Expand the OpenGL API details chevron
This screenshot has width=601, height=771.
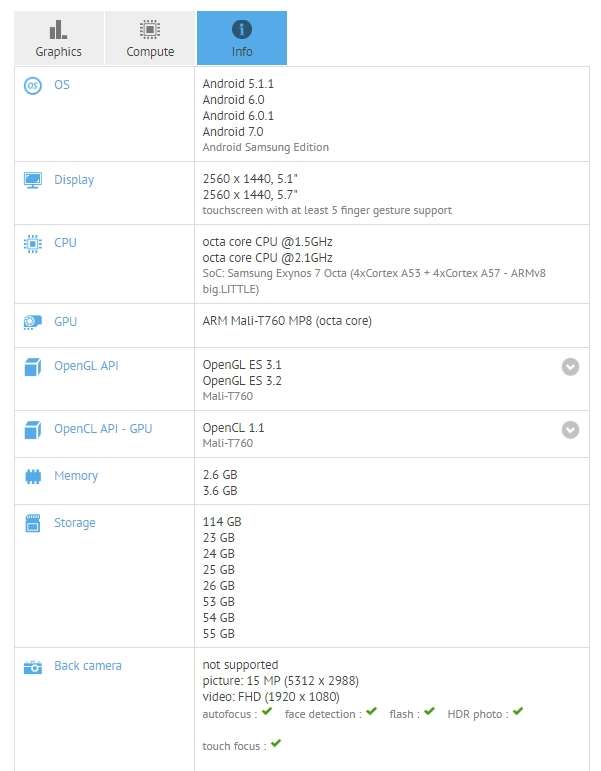[x=570, y=367]
